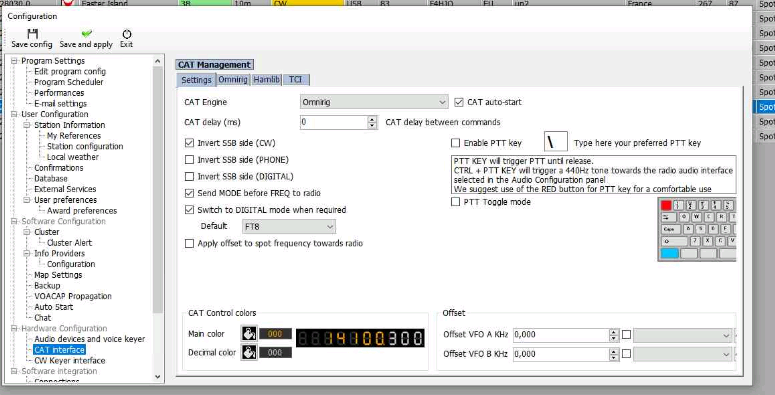Open E-mail settings tree item
The image size is (775, 395).
pos(60,104)
